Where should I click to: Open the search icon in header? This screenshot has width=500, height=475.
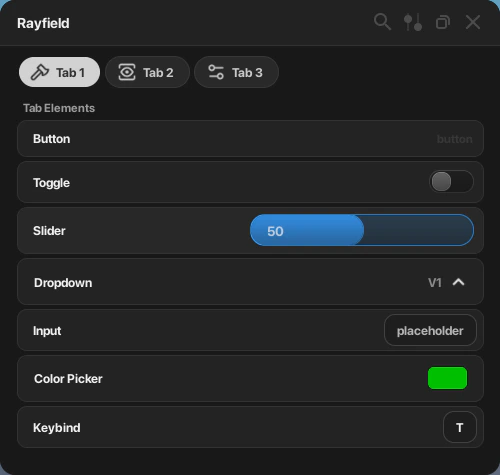pyautogui.click(x=382, y=22)
